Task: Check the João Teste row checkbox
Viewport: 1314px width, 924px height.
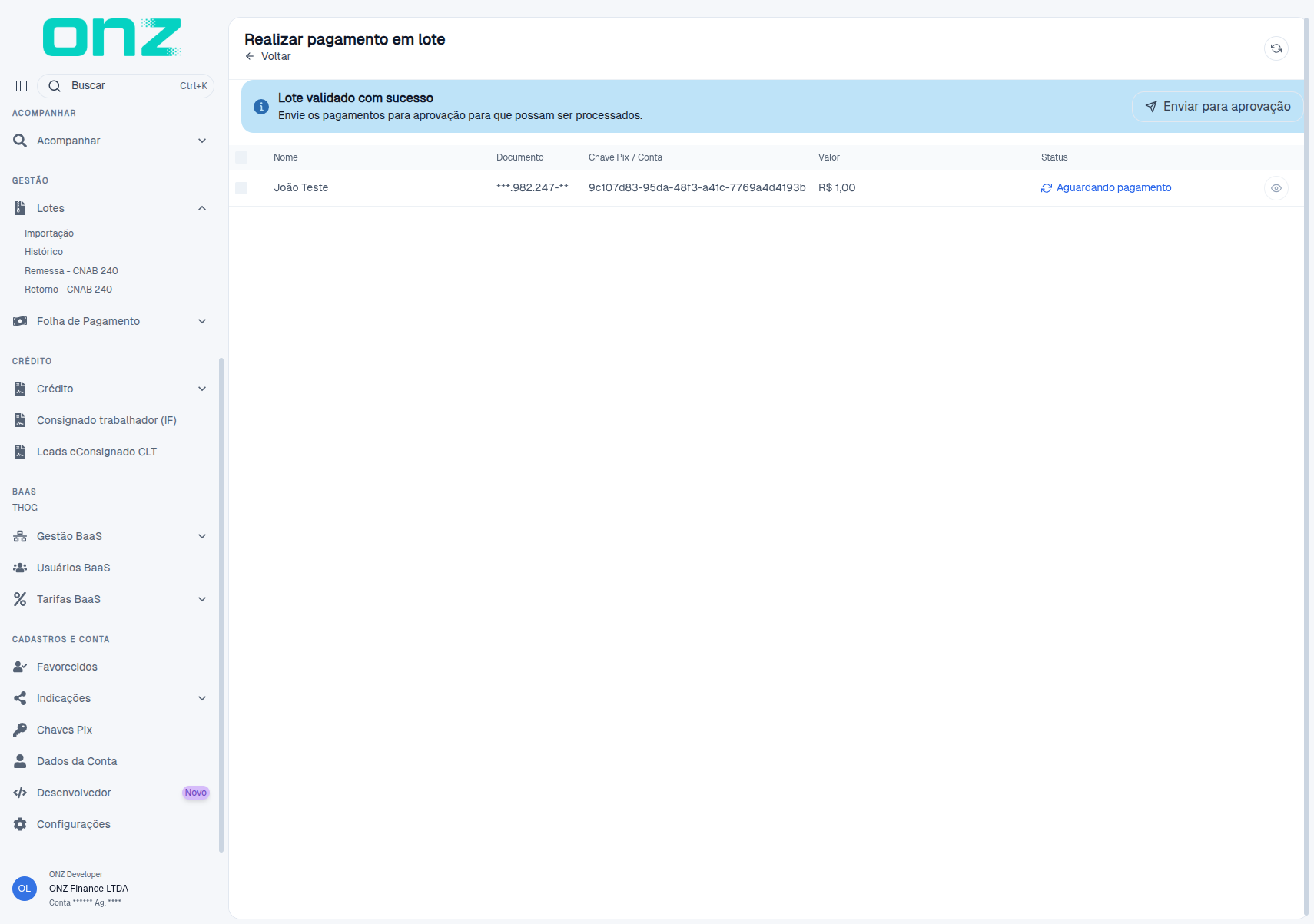Action: (x=241, y=188)
